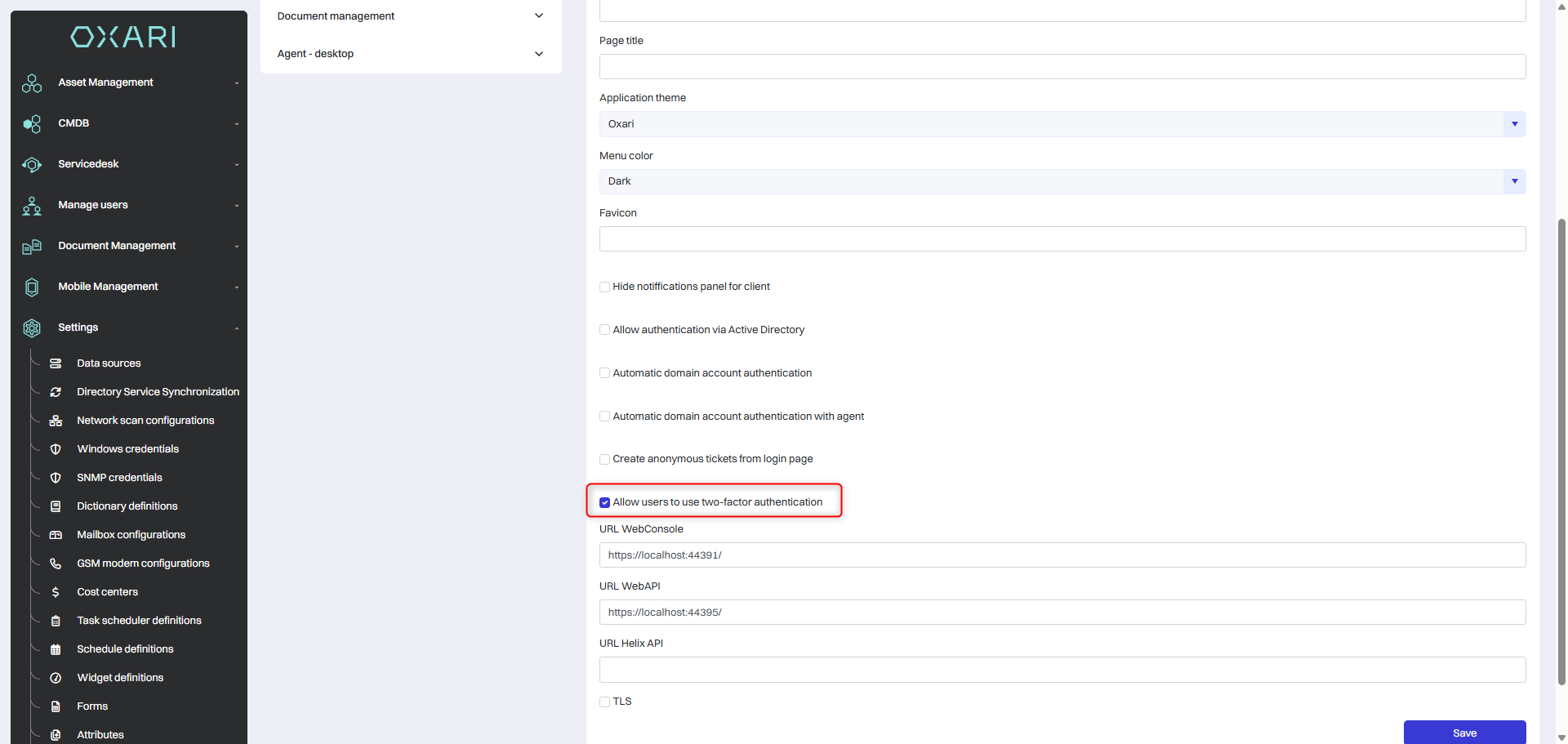
Task: Click the GSM modem phone icon
Action: 56,564
